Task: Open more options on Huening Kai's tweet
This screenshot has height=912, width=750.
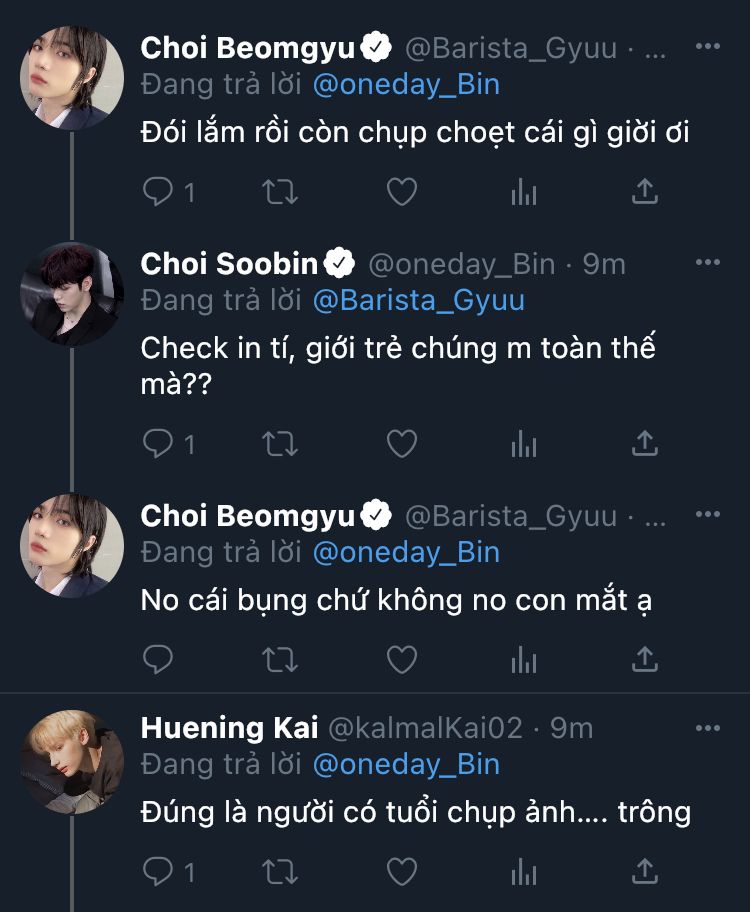Action: click(x=707, y=726)
